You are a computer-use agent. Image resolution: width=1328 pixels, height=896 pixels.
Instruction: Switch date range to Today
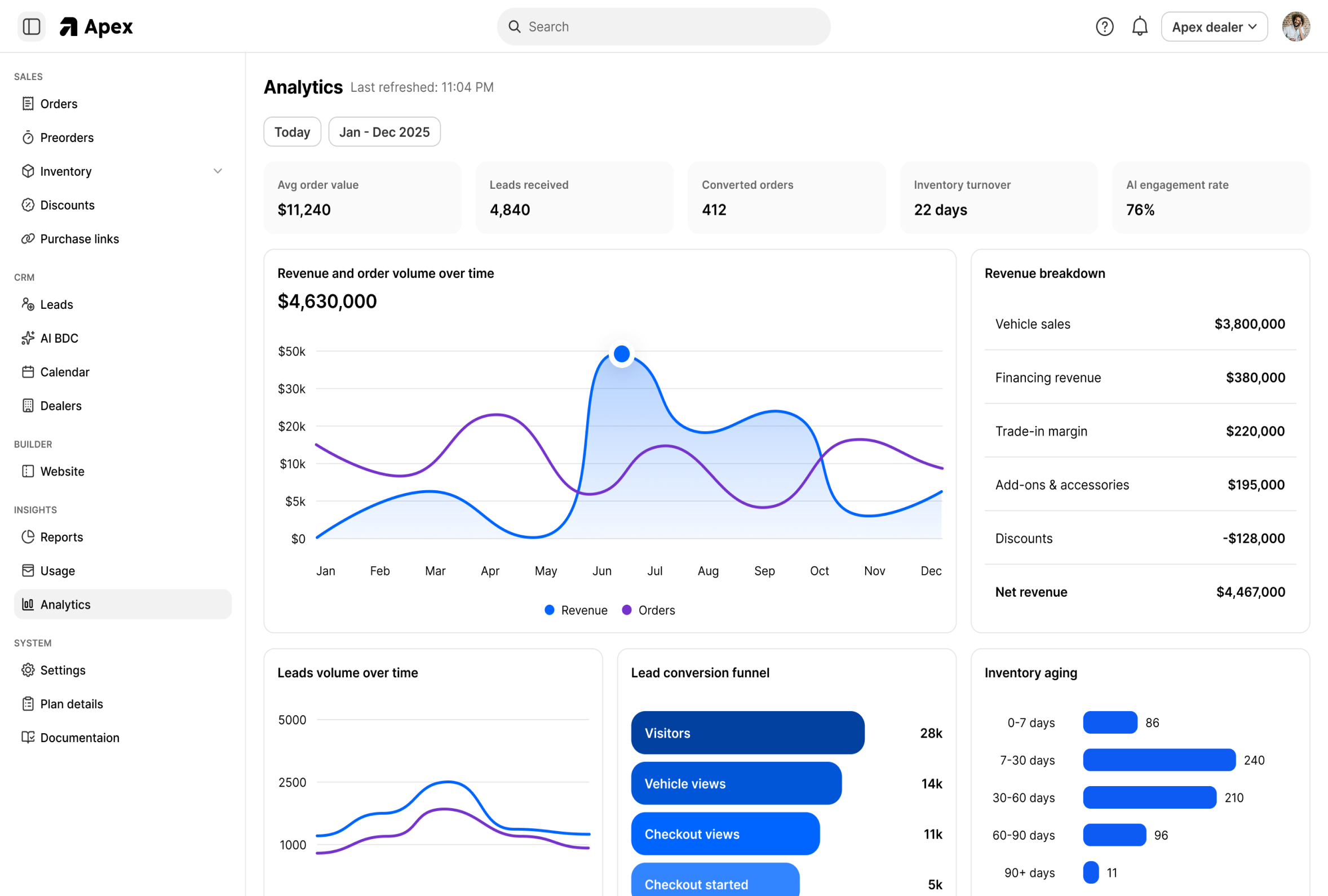[292, 131]
